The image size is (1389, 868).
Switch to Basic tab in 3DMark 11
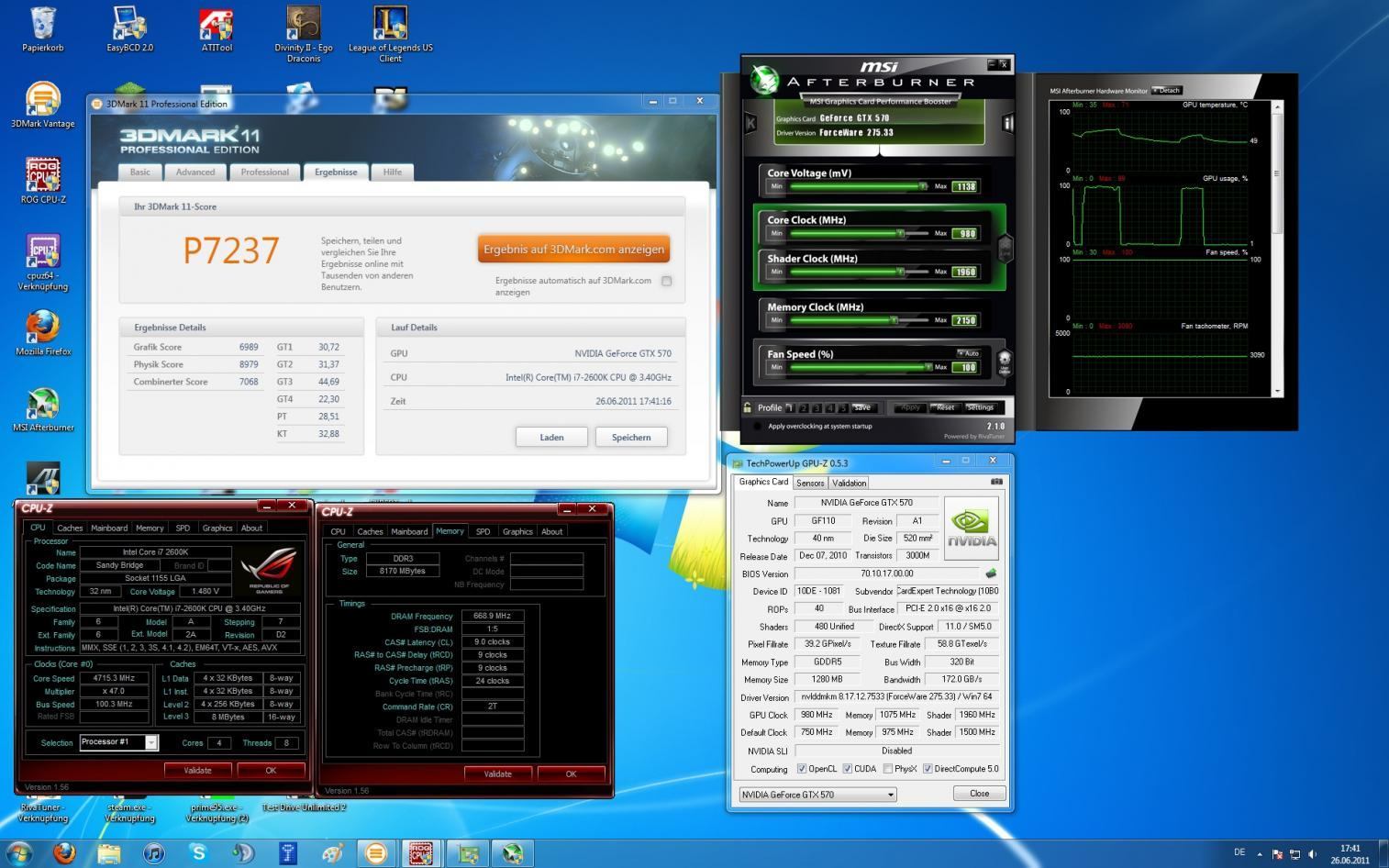tap(140, 172)
